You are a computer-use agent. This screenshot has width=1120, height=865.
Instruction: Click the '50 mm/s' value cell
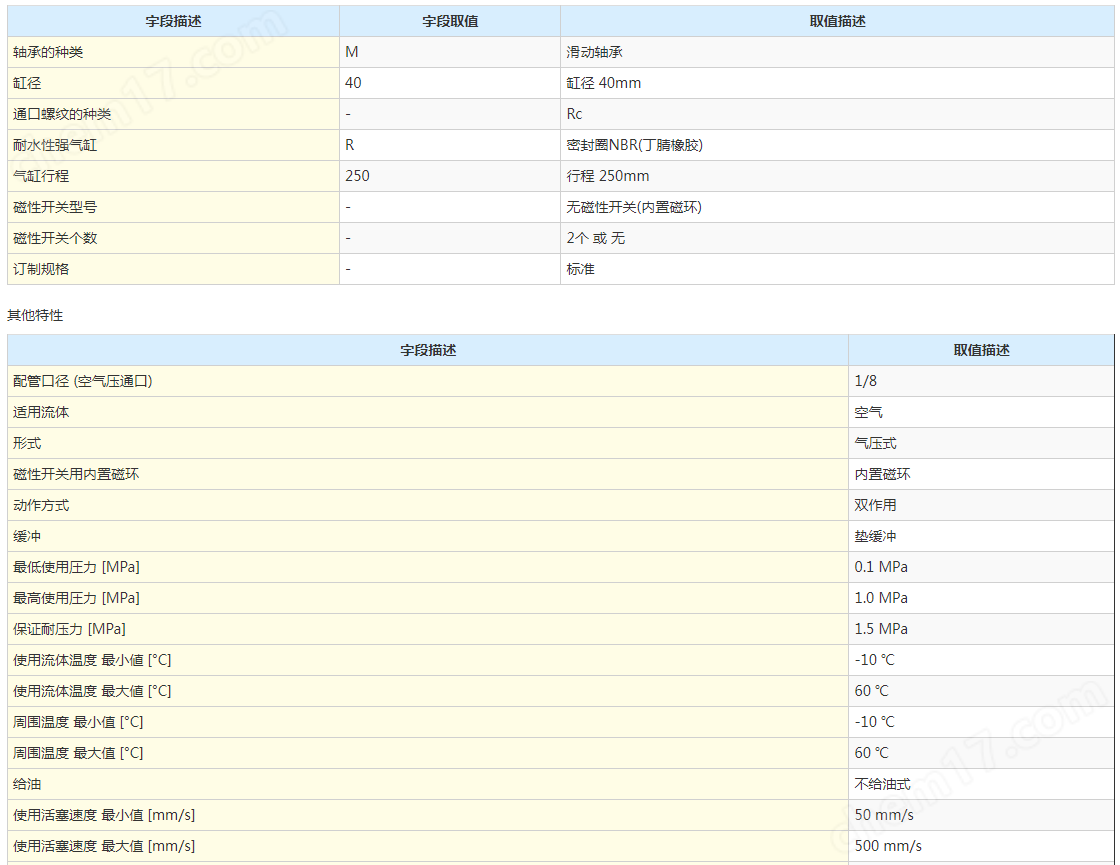[981, 815]
